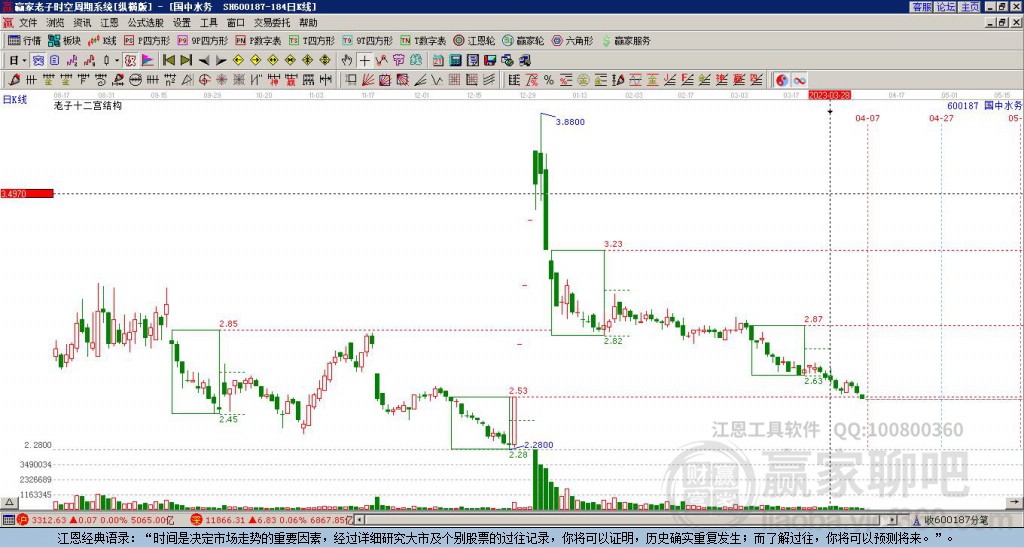
Task: Expand the candlestick chart type dropdown arrow
Action: pos(117,60)
